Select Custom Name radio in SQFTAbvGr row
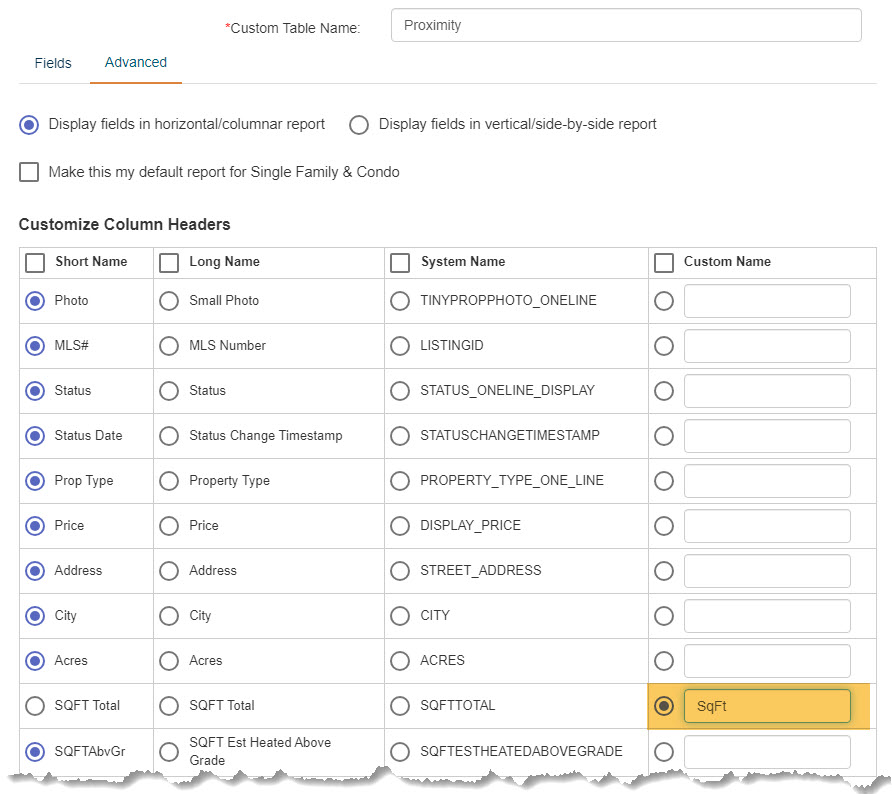 [x=664, y=751]
